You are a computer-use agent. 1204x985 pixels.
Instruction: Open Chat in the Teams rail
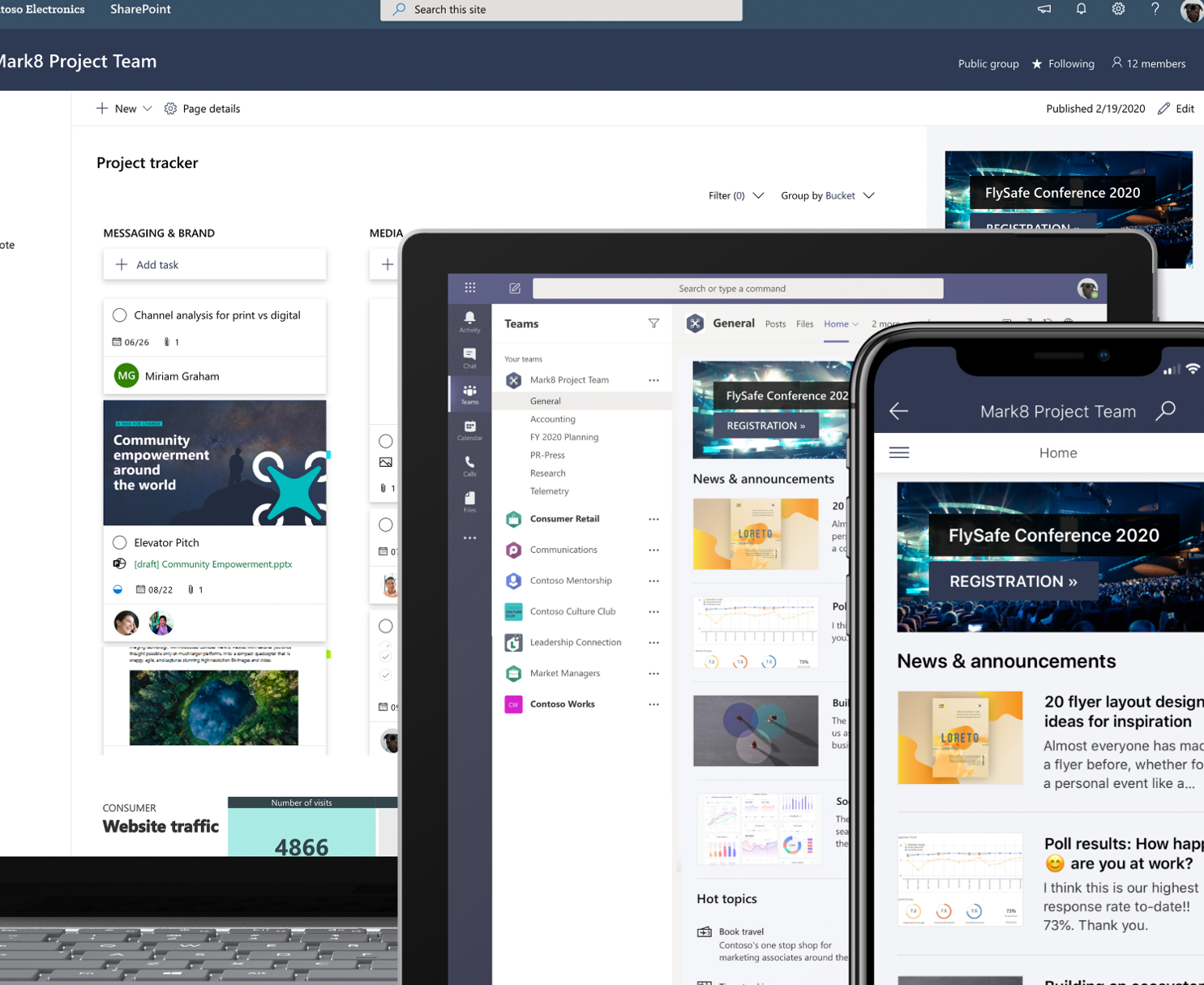pos(469,358)
